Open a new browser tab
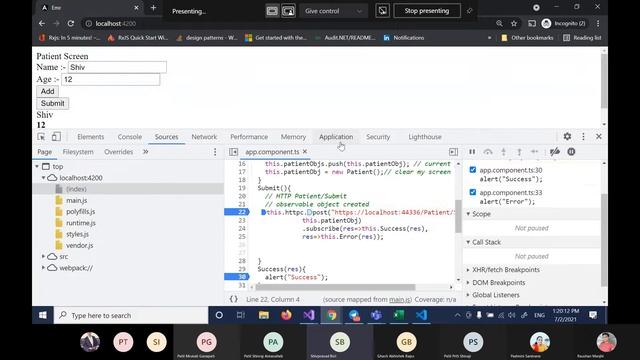640x360 pixels. click(x=153, y=8)
